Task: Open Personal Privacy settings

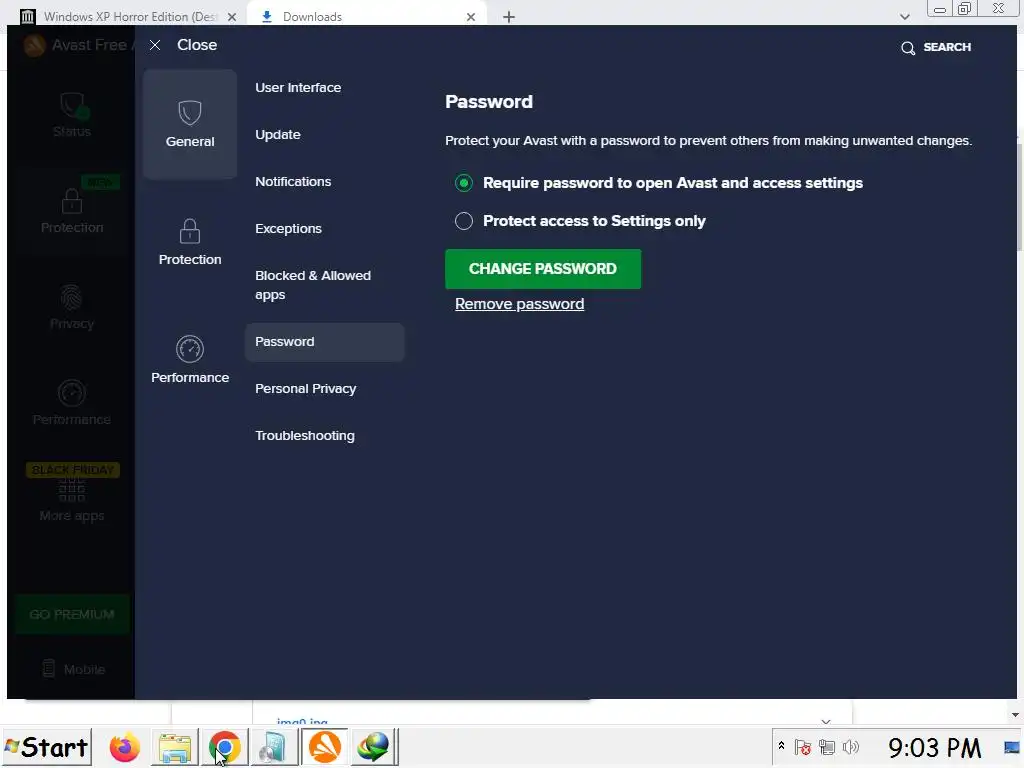Action: [306, 389]
